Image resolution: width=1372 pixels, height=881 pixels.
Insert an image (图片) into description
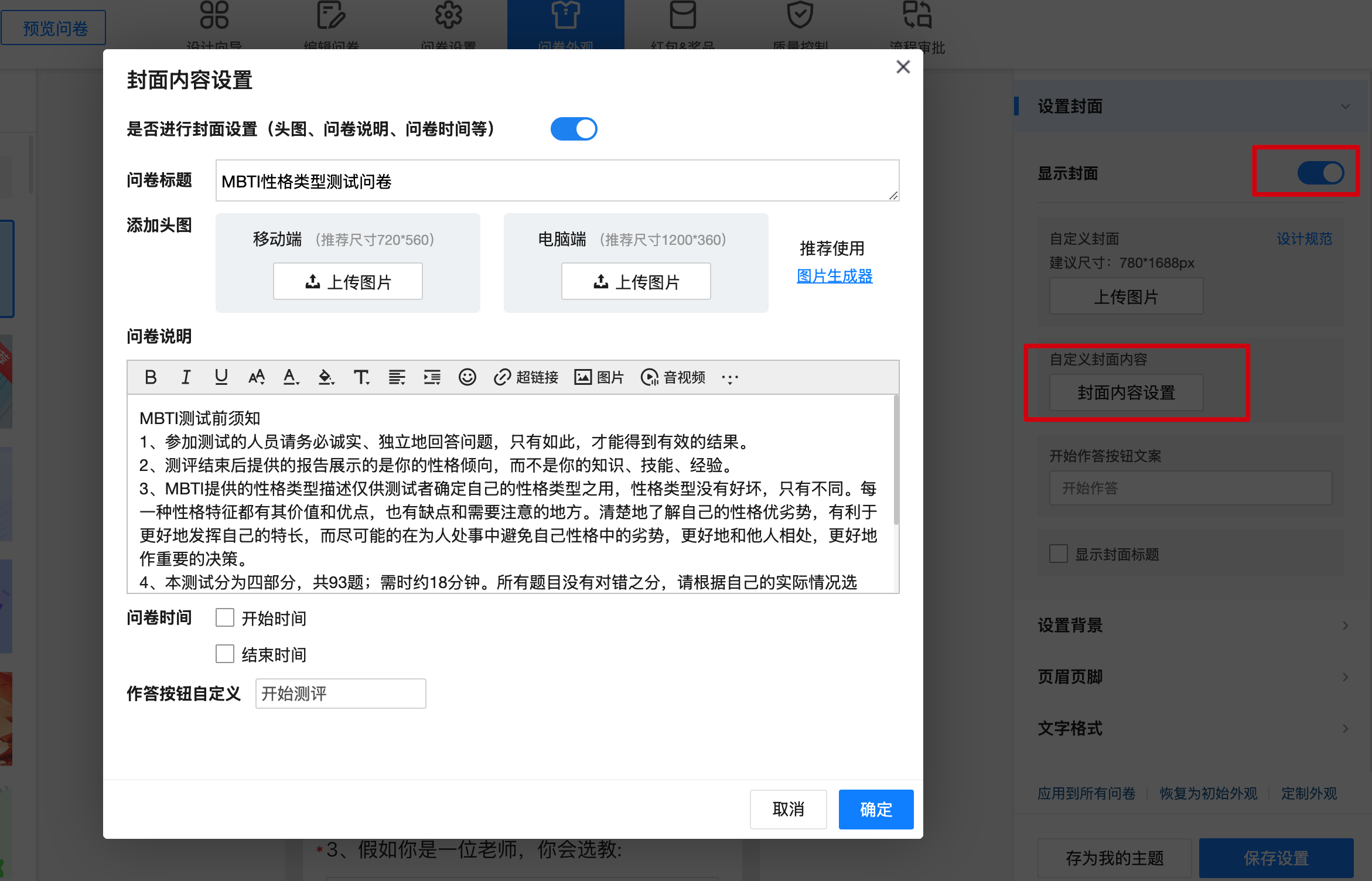599,377
